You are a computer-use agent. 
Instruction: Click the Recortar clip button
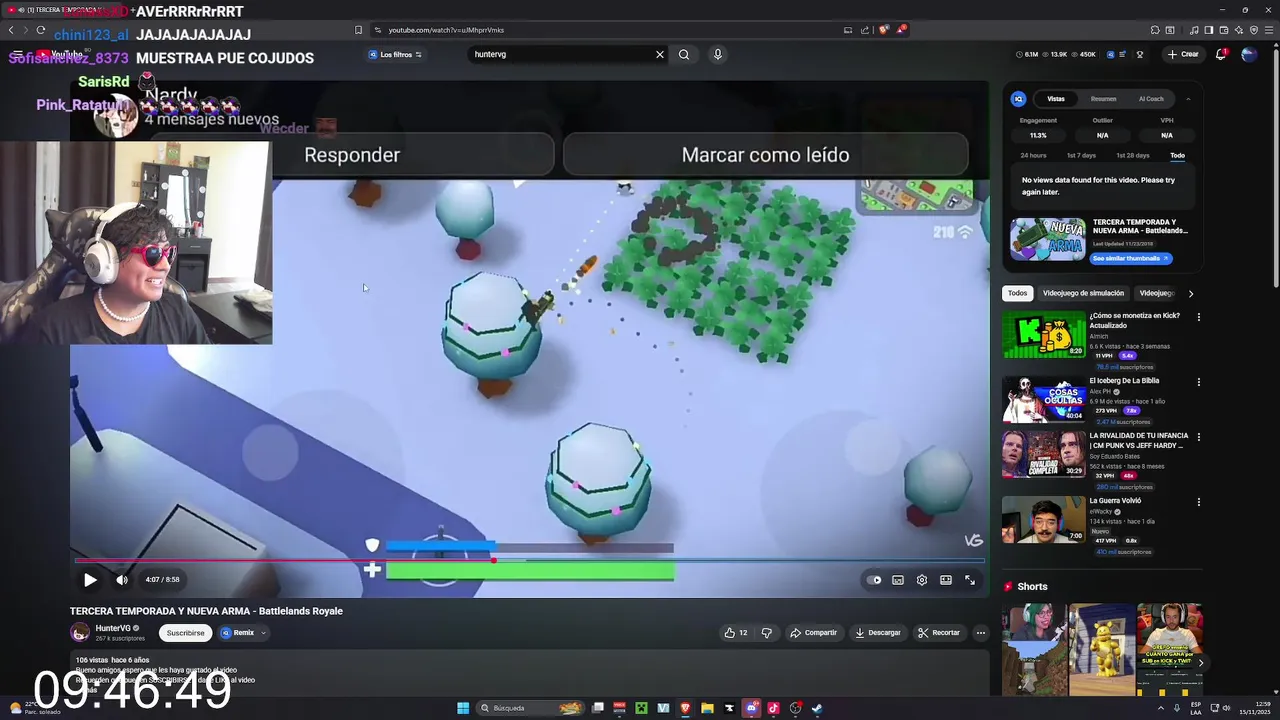point(939,633)
